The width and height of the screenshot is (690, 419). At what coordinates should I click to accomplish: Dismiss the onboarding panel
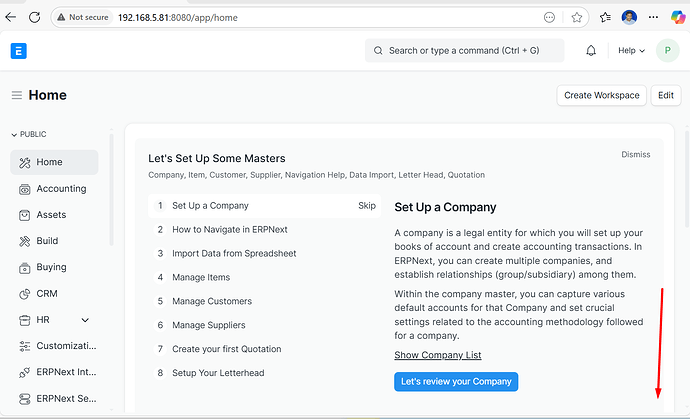coord(635,154)
